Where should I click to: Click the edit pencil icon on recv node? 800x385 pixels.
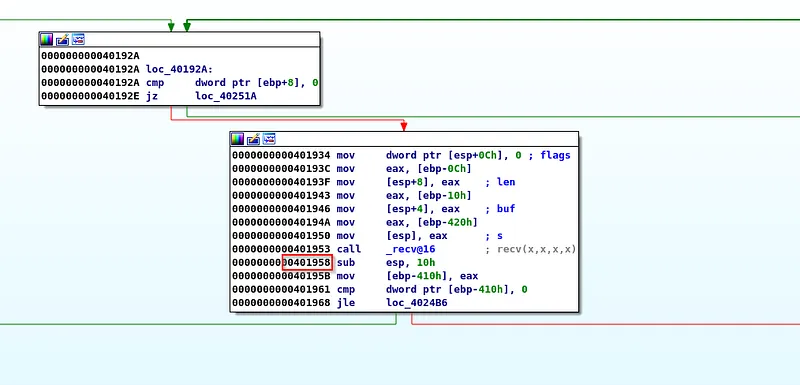[x=253, y=139]
